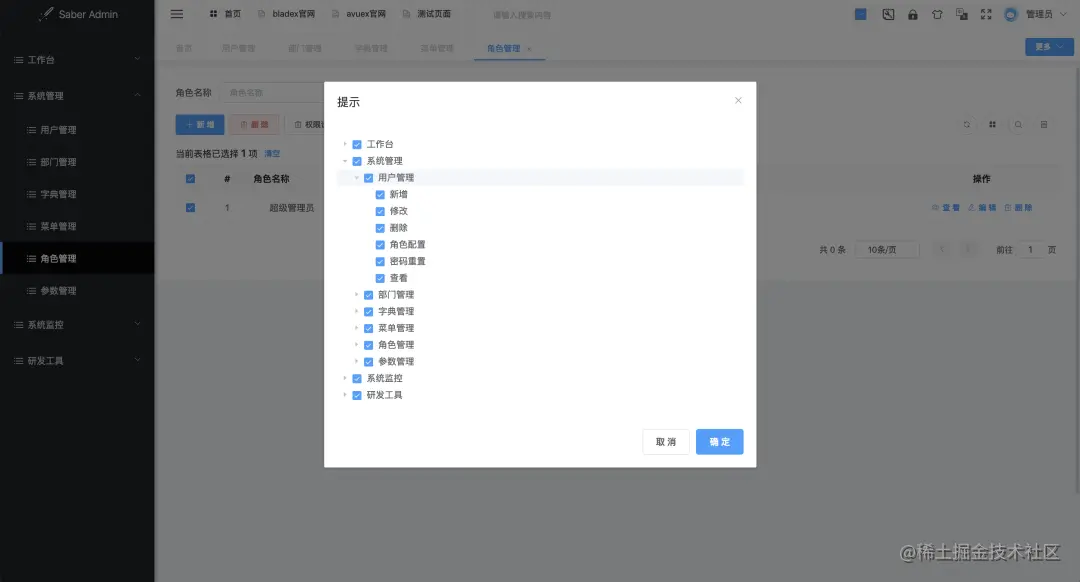1080x582 pixels.
Task: Open the column settings grid icon
Action: coord(990,124)
